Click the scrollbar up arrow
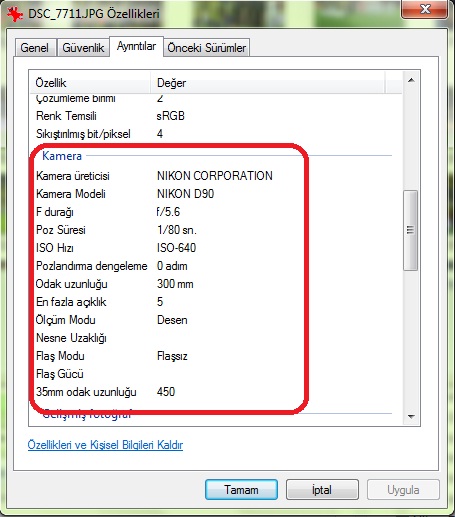Viewport: 455px width, 517px height. coord(411,80)
